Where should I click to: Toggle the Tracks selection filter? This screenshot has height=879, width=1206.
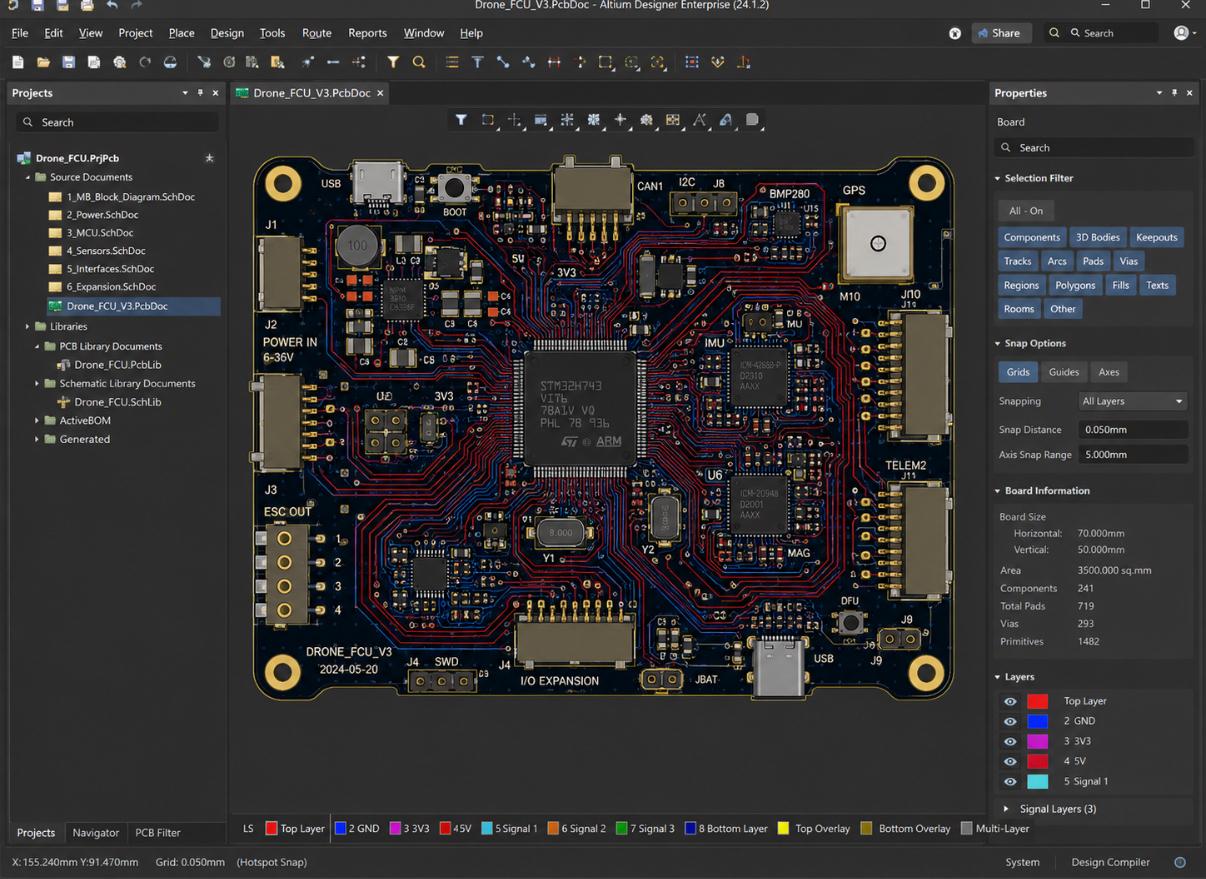click(x=1017, y=261)
